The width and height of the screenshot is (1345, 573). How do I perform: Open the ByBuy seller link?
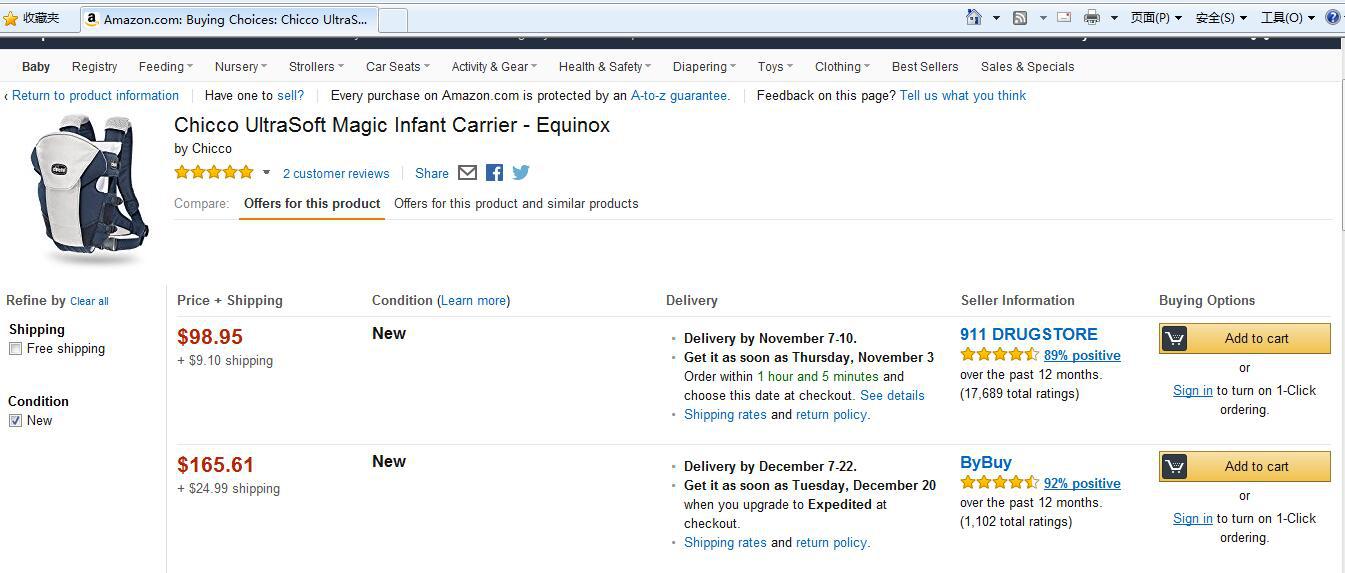click(986, 463)
